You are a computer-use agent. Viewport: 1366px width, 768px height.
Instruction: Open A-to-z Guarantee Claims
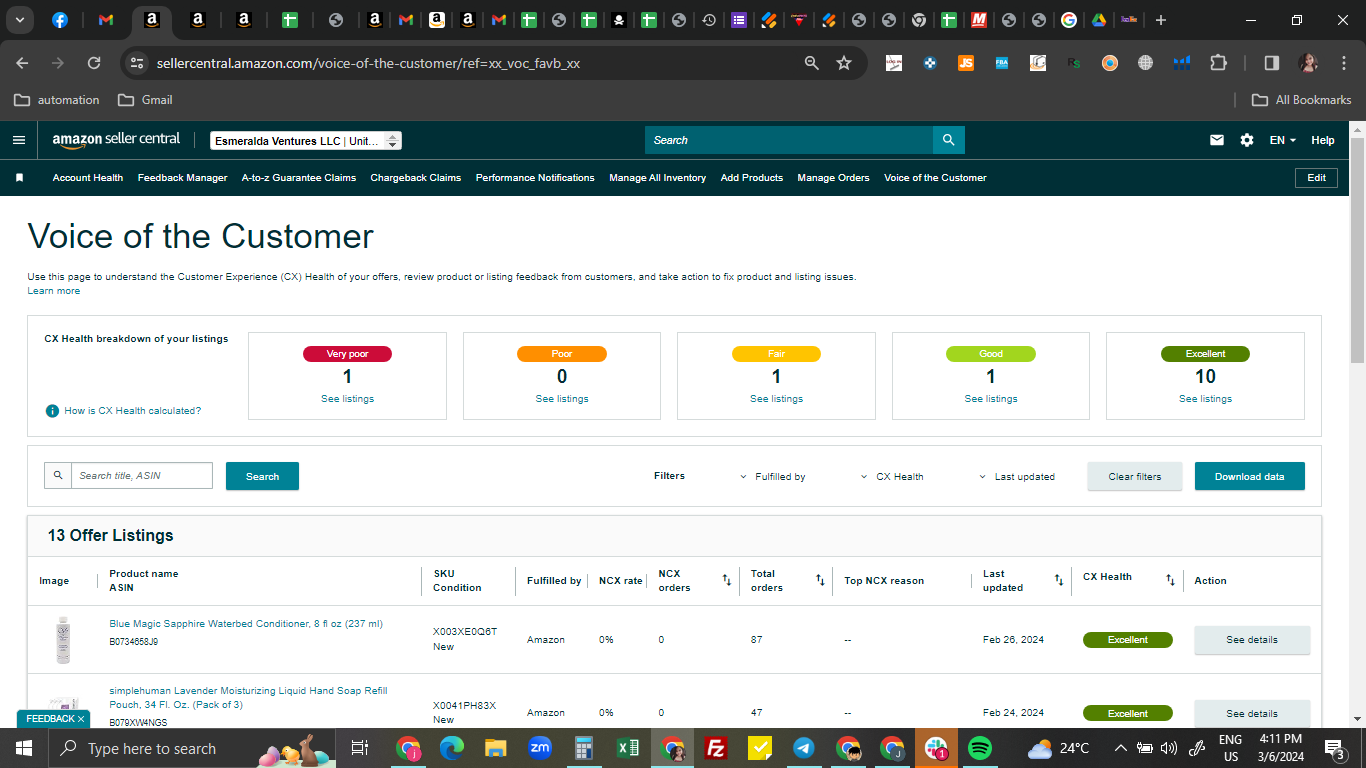(299, 178)
